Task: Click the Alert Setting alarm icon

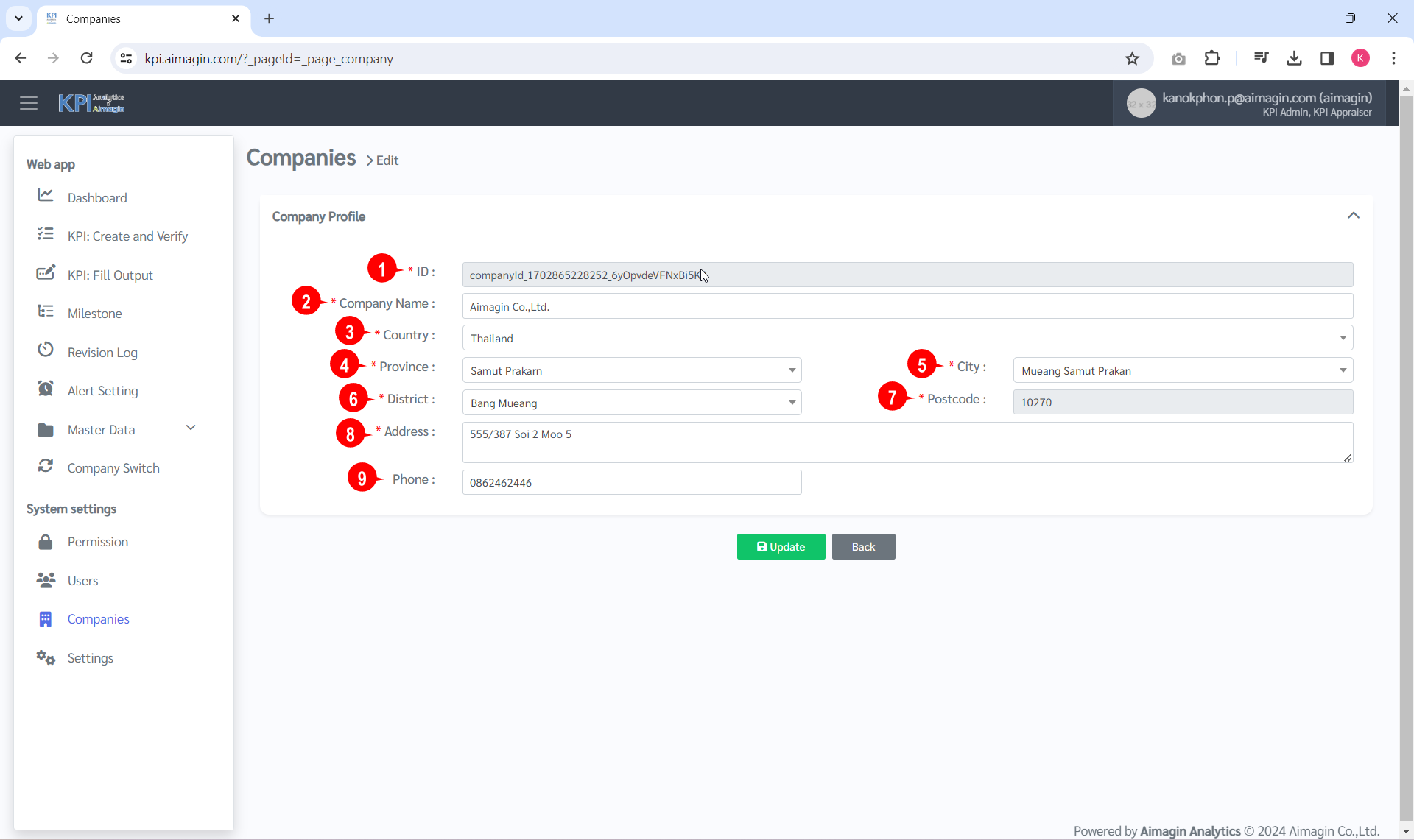Action: [46, 389]
